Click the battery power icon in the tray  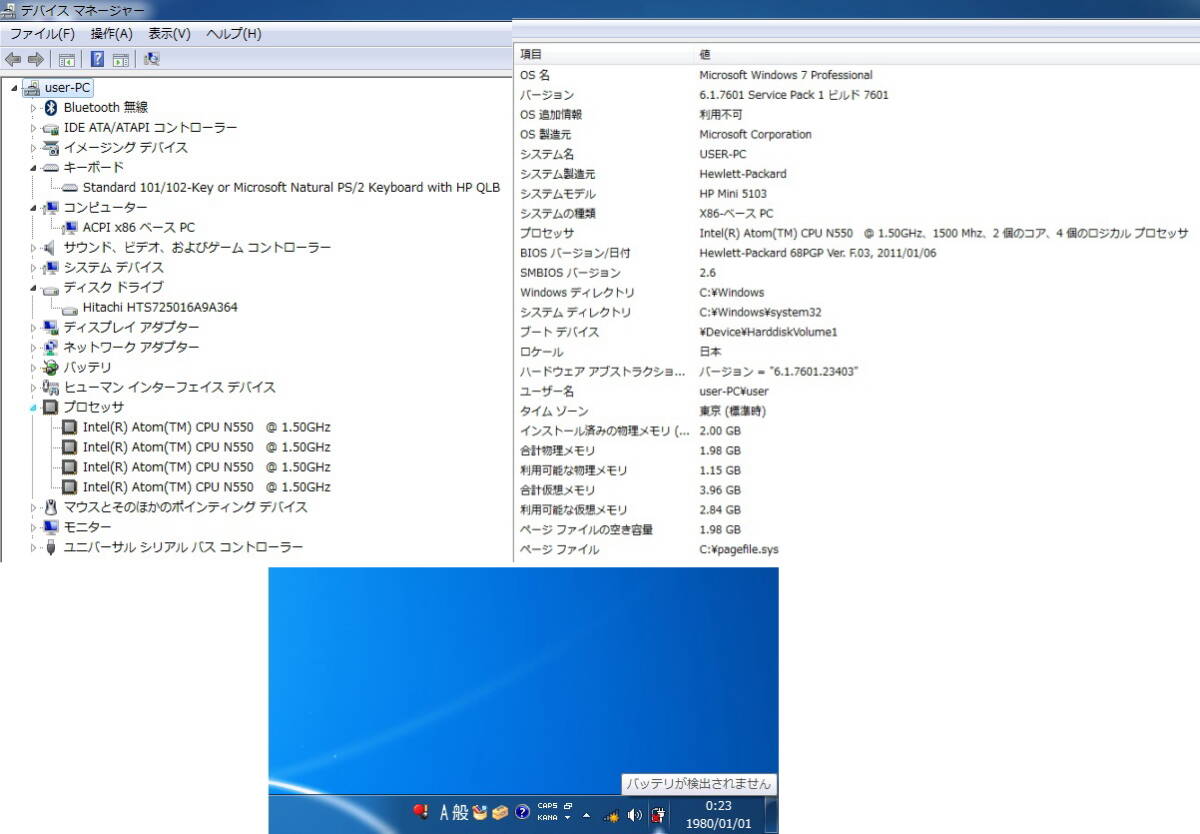tap(658, 814)
